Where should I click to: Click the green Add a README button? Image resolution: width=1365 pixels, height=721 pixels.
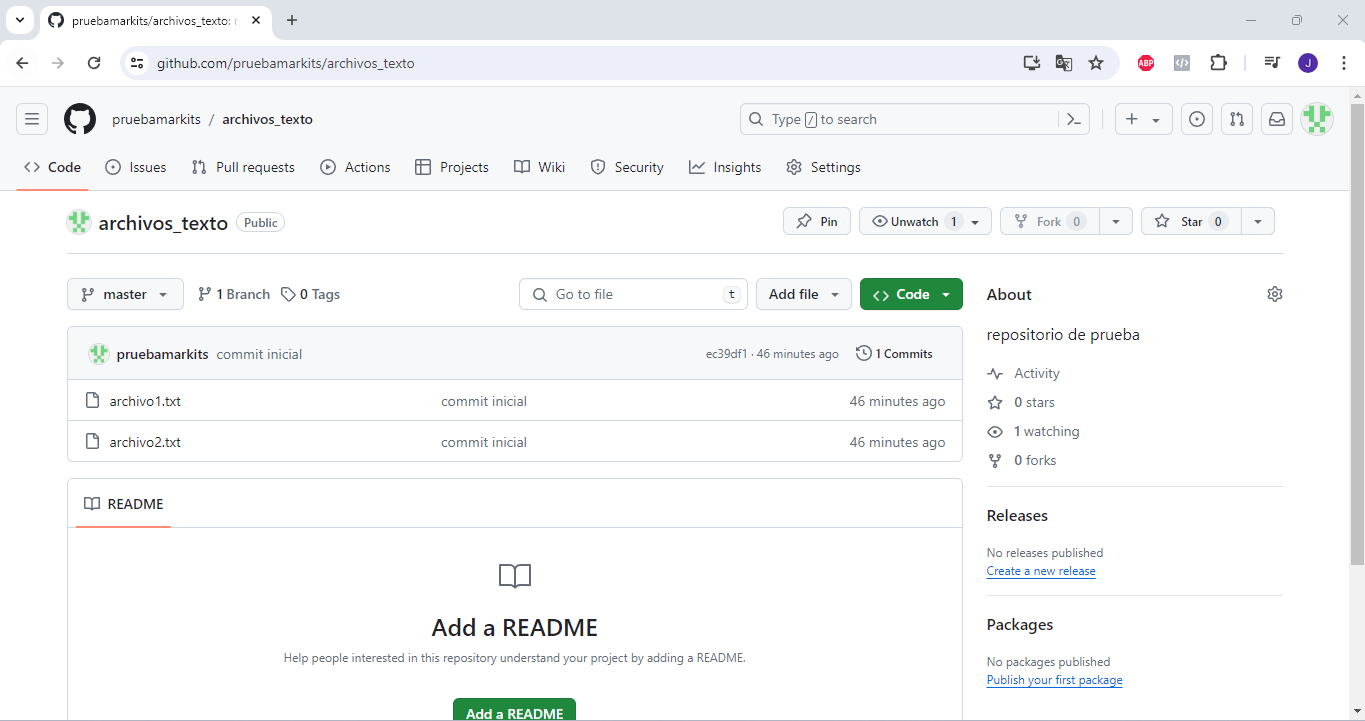coord(514,709)
